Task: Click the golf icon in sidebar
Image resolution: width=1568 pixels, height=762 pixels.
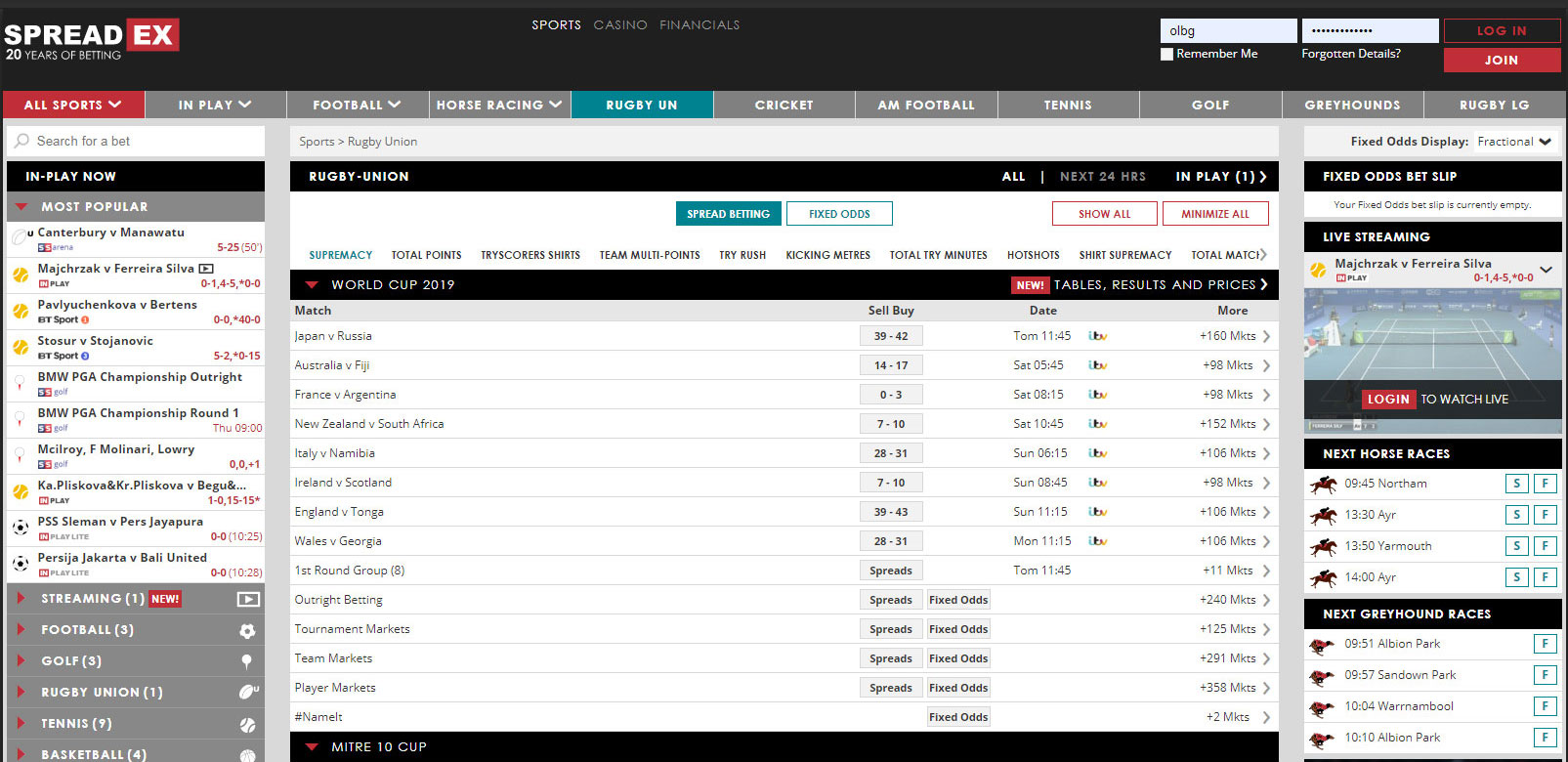Action: point(247,661)
